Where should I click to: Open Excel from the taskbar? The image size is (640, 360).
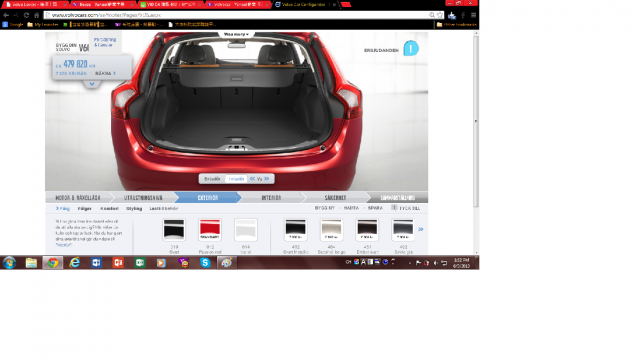point(140,262)
